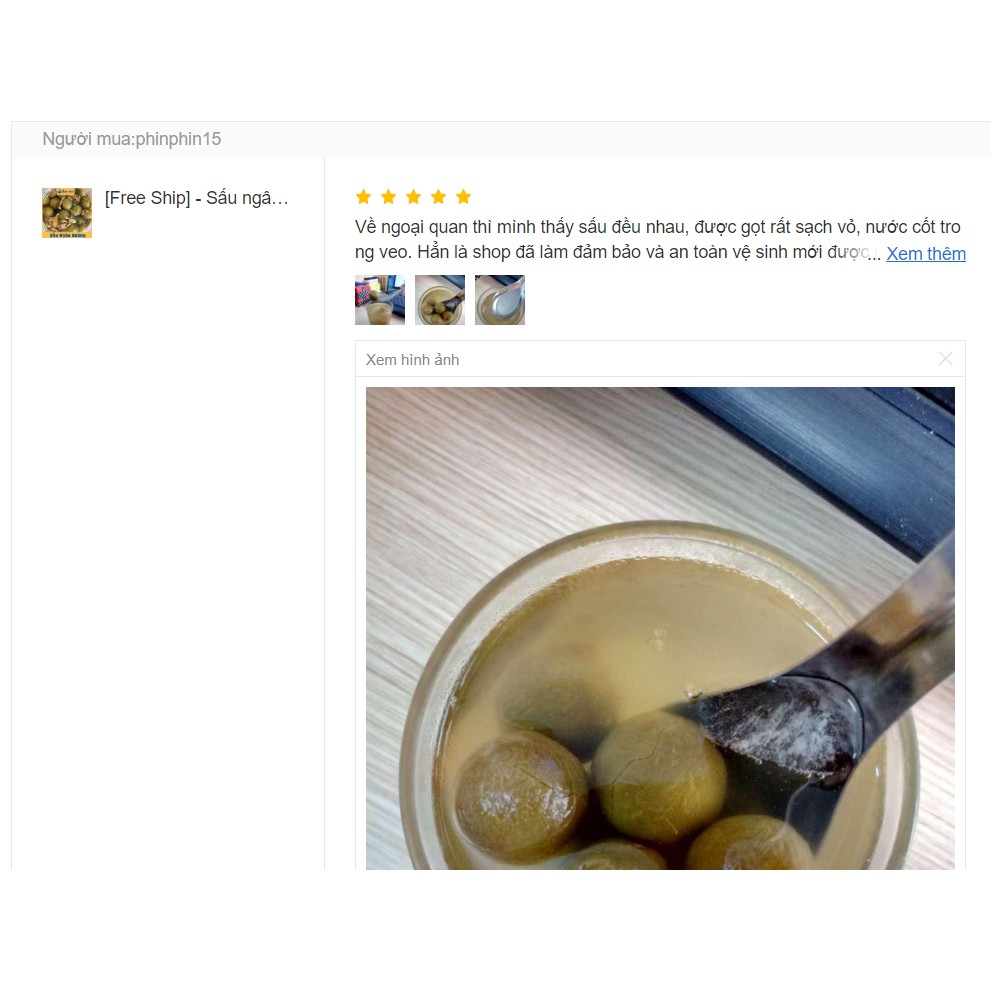Image resolution: width=991 pixels, height=991 pixels.
Task: View second review photo showing sấu in jar
Action: click(440, 300)
